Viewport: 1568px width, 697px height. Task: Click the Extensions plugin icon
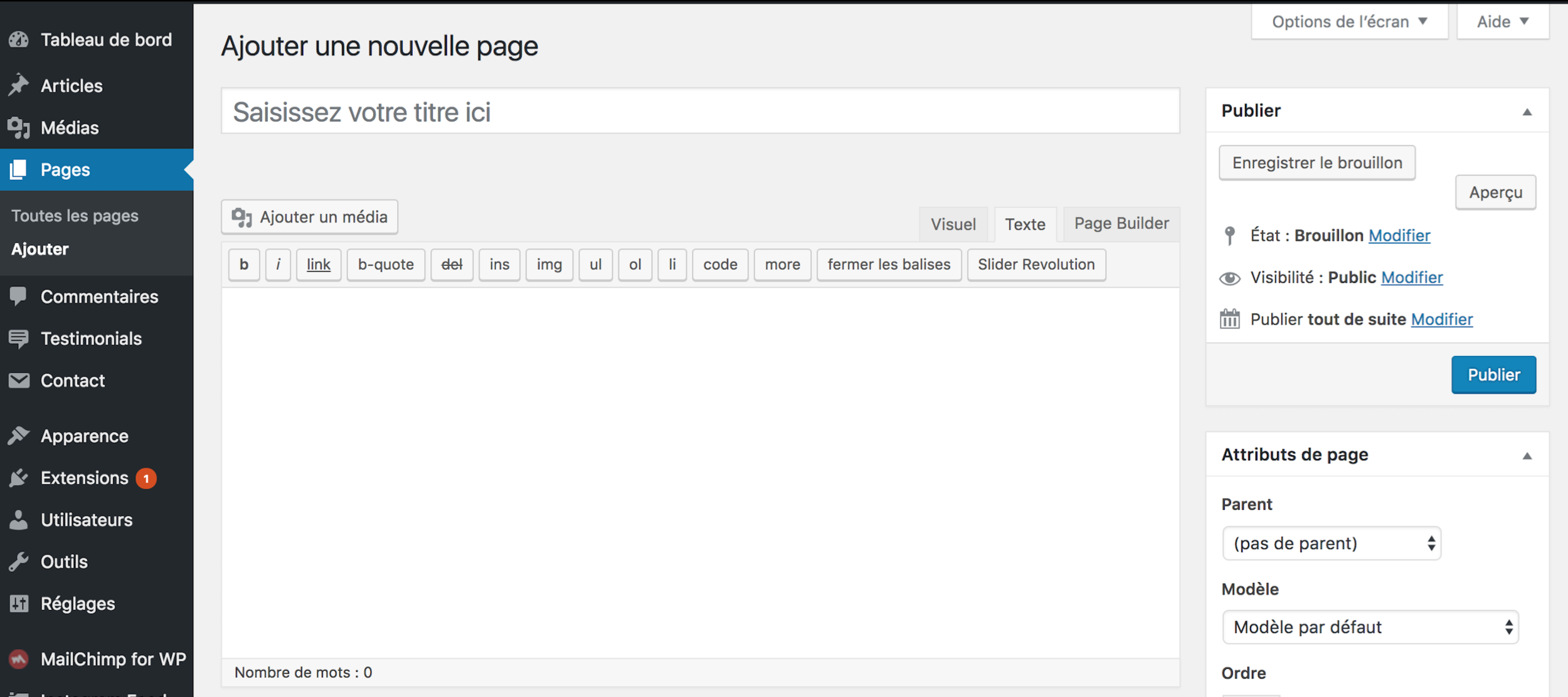tap(19, 478)
